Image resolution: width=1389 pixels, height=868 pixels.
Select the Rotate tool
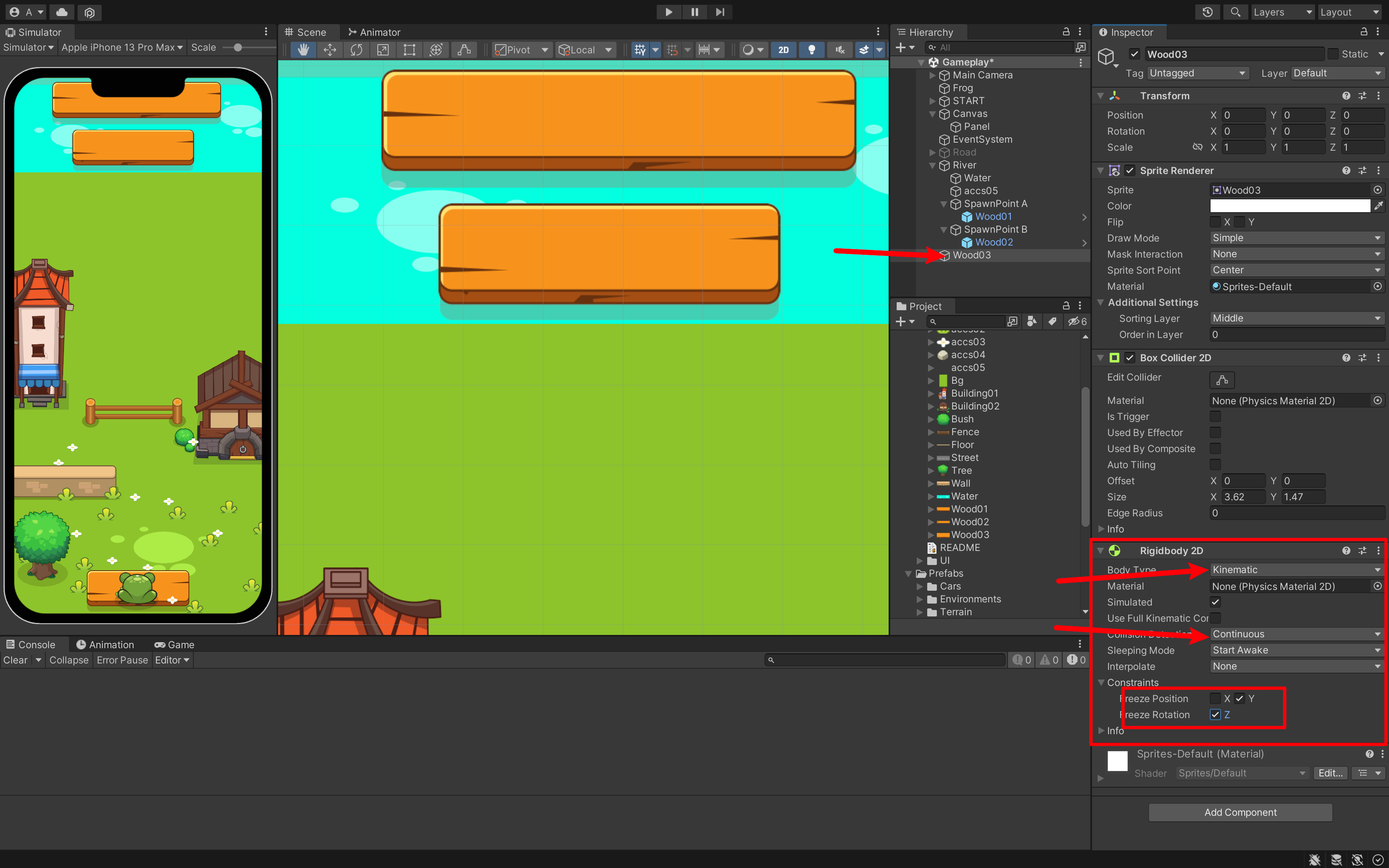tap(356, 50)
